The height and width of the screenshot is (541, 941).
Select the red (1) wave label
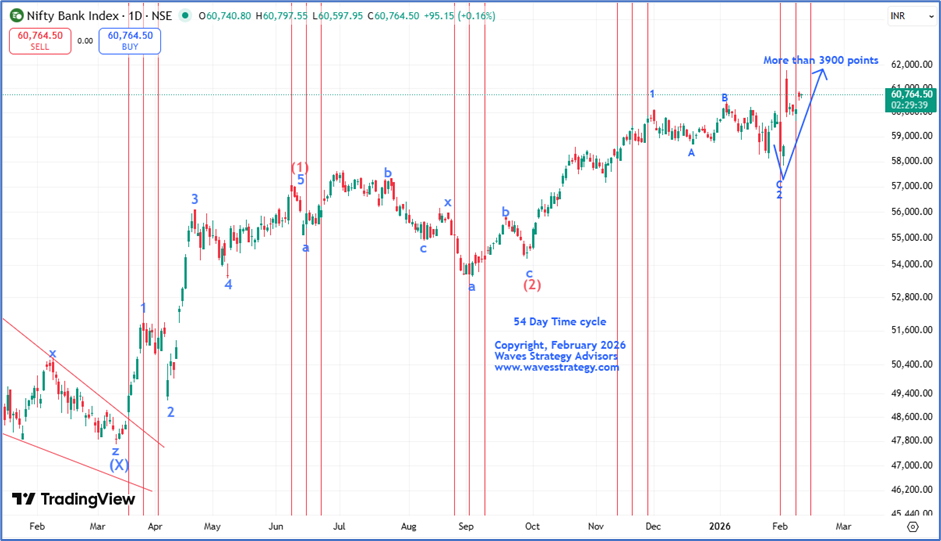pyautogui.click(x=300, y=168)
